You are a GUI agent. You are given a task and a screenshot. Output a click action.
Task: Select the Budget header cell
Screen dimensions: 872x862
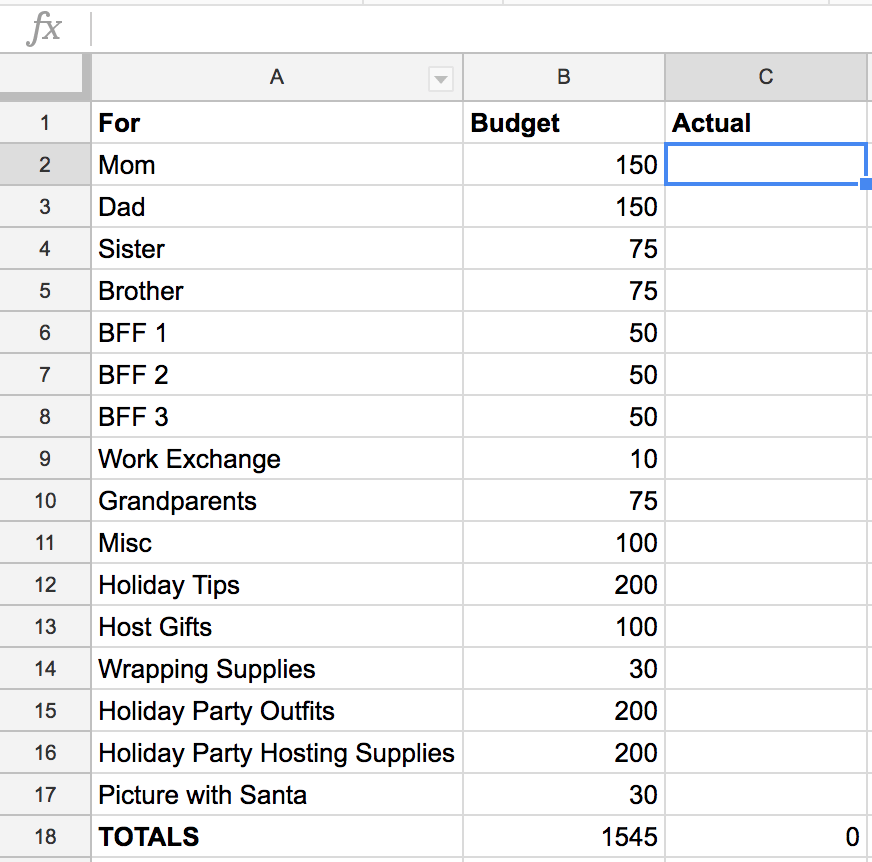tap(564, 122)
